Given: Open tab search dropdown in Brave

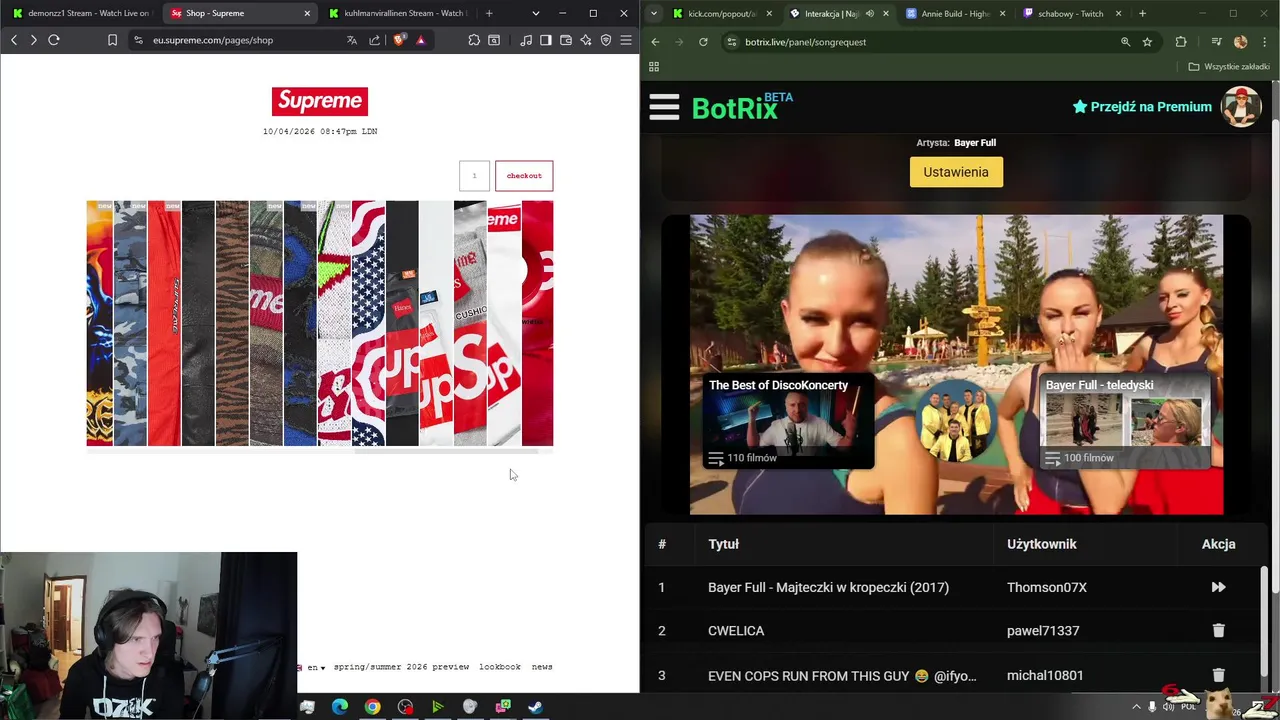Looking at the screenshot, I should coord(536,13).
